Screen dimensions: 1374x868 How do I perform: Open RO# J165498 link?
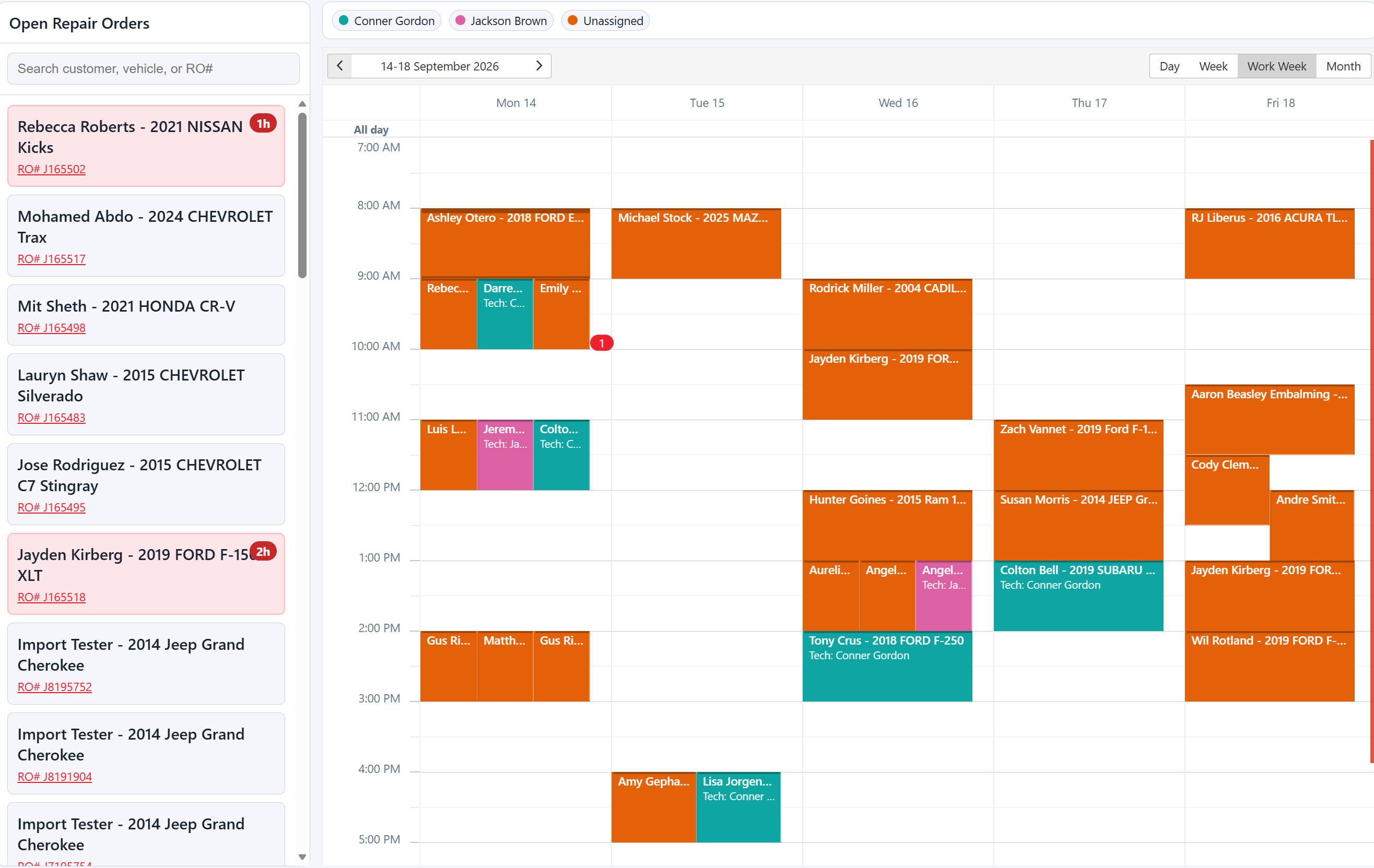pos(51,328)
